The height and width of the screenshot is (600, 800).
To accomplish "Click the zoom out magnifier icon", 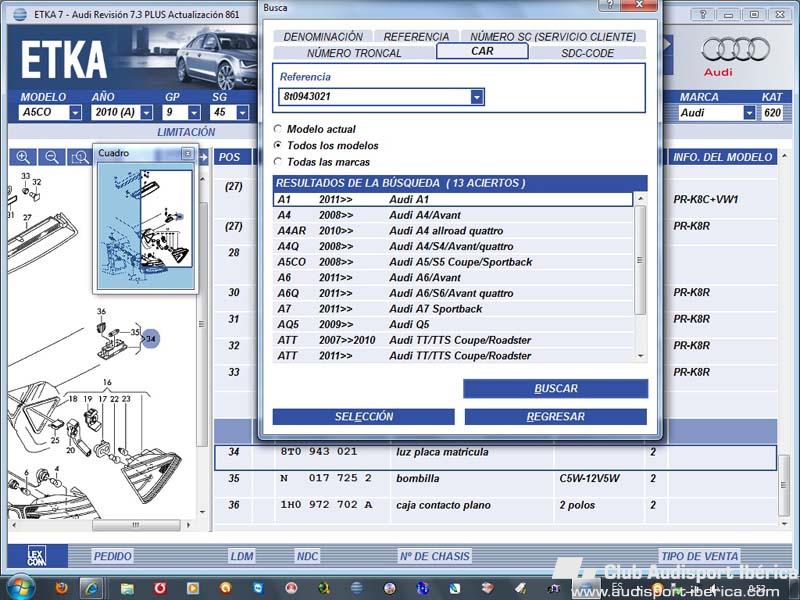I will point(52,157).
